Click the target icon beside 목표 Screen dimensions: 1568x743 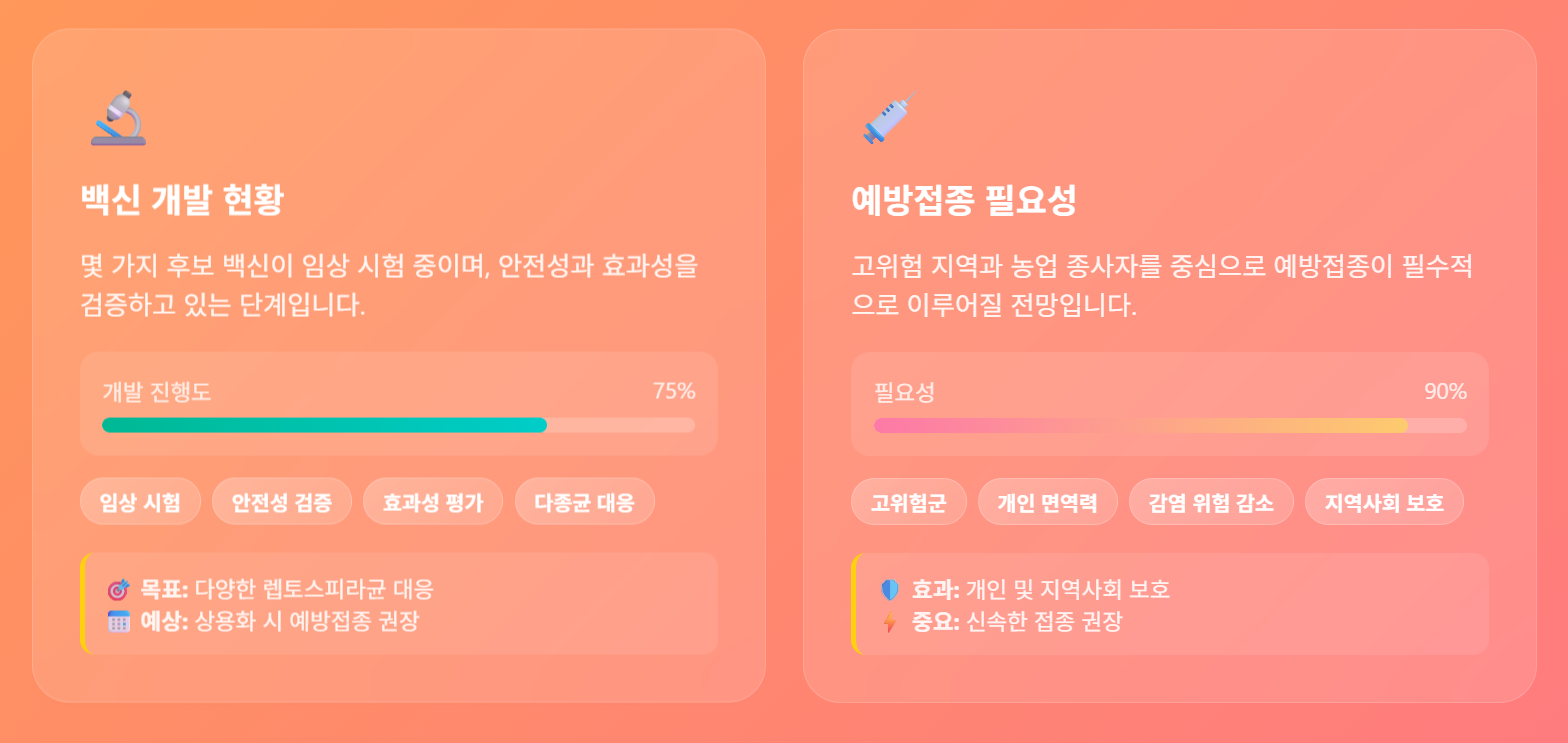click(119, 589)
